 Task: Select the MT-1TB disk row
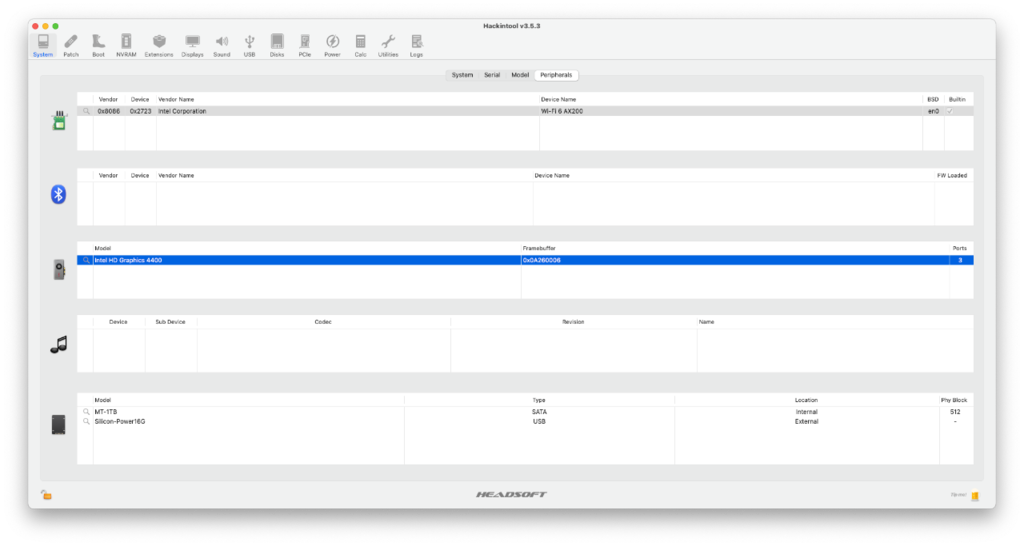(x=525, y=412)
